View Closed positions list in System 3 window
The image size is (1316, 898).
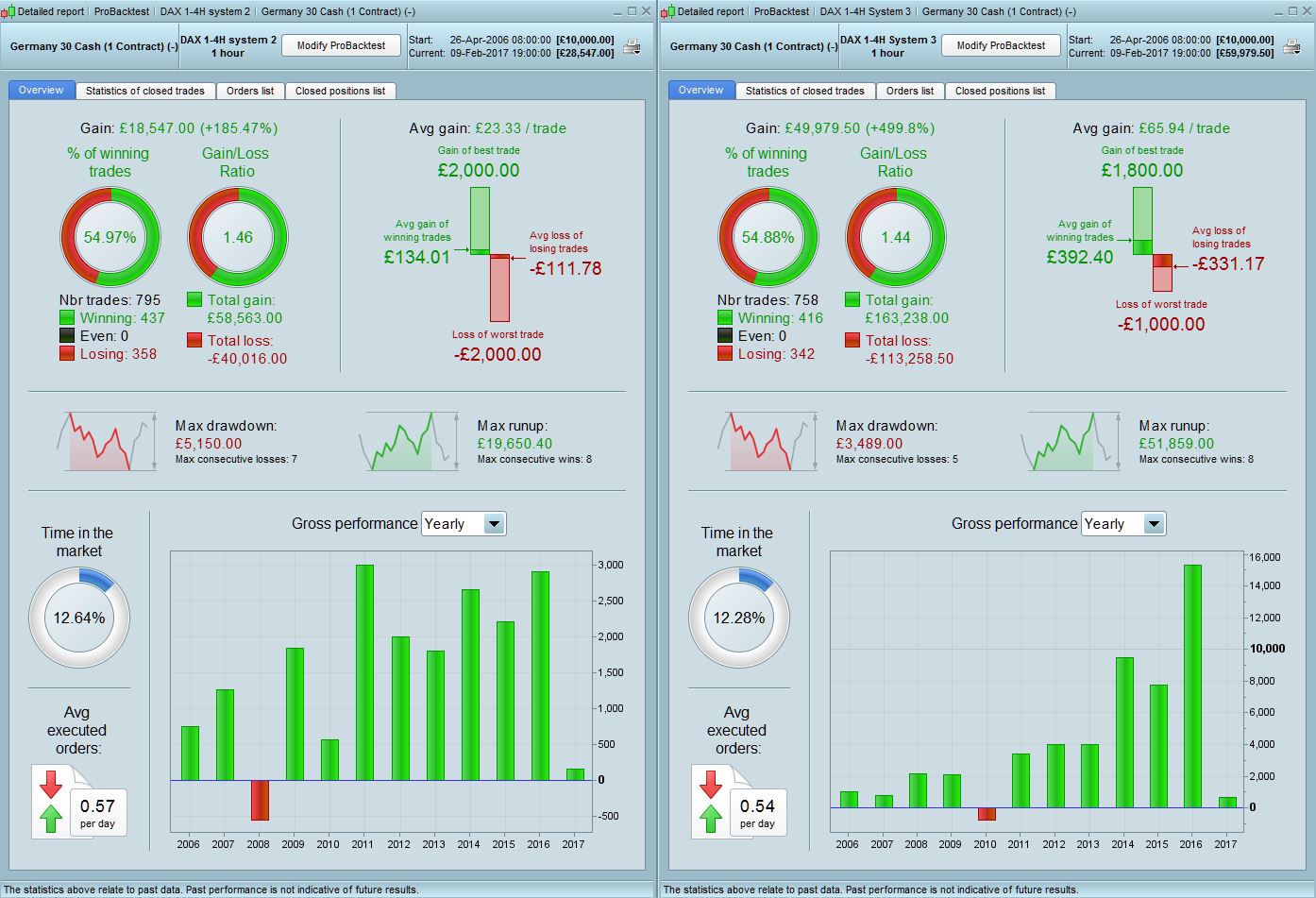point(1000,91)
